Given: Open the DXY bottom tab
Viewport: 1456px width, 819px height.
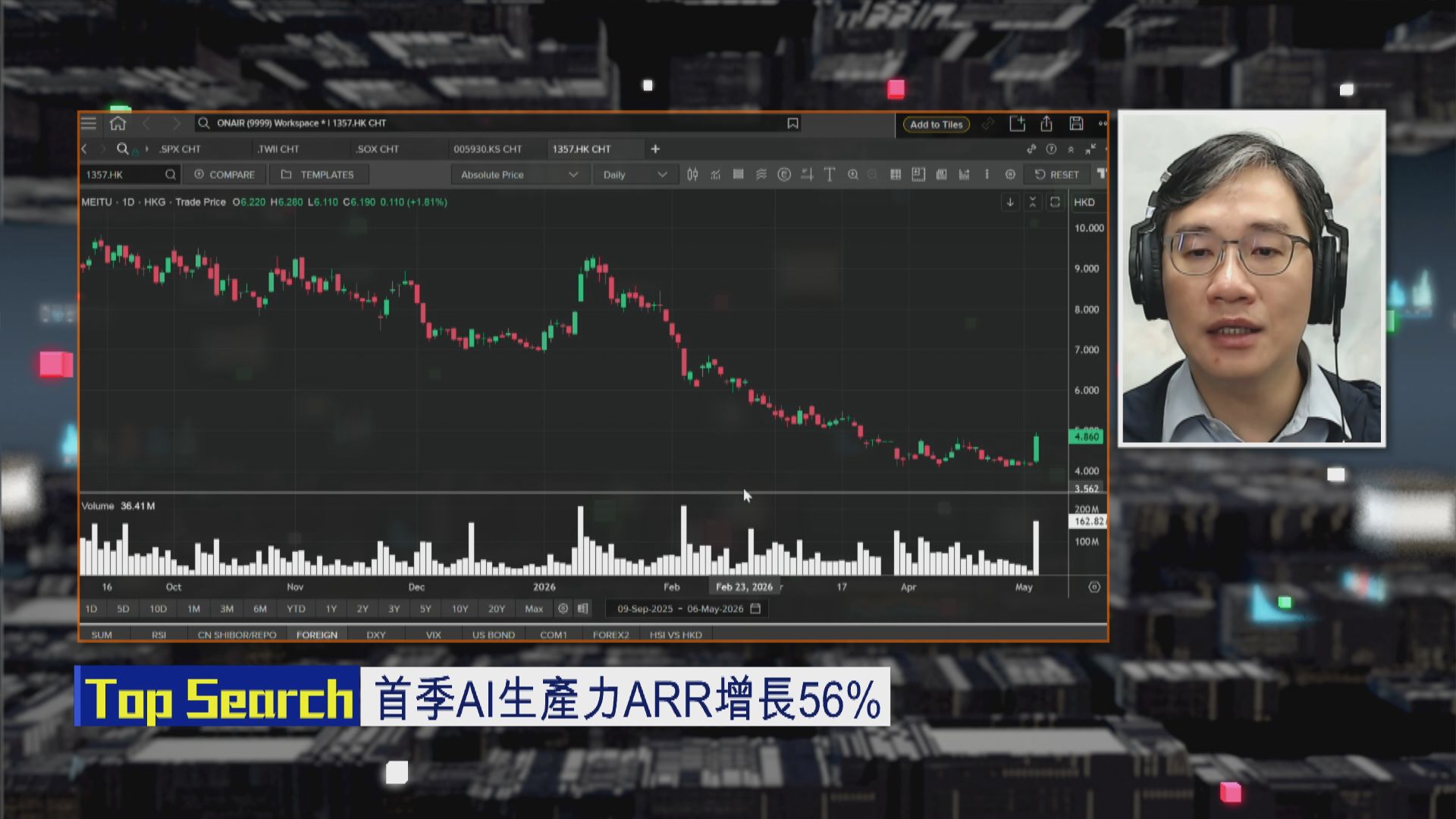Looking at the screenshot, I should point(376,635).
